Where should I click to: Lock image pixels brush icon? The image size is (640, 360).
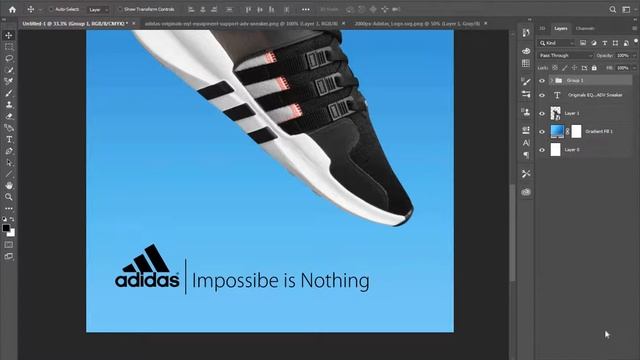(x=564, y=68)
